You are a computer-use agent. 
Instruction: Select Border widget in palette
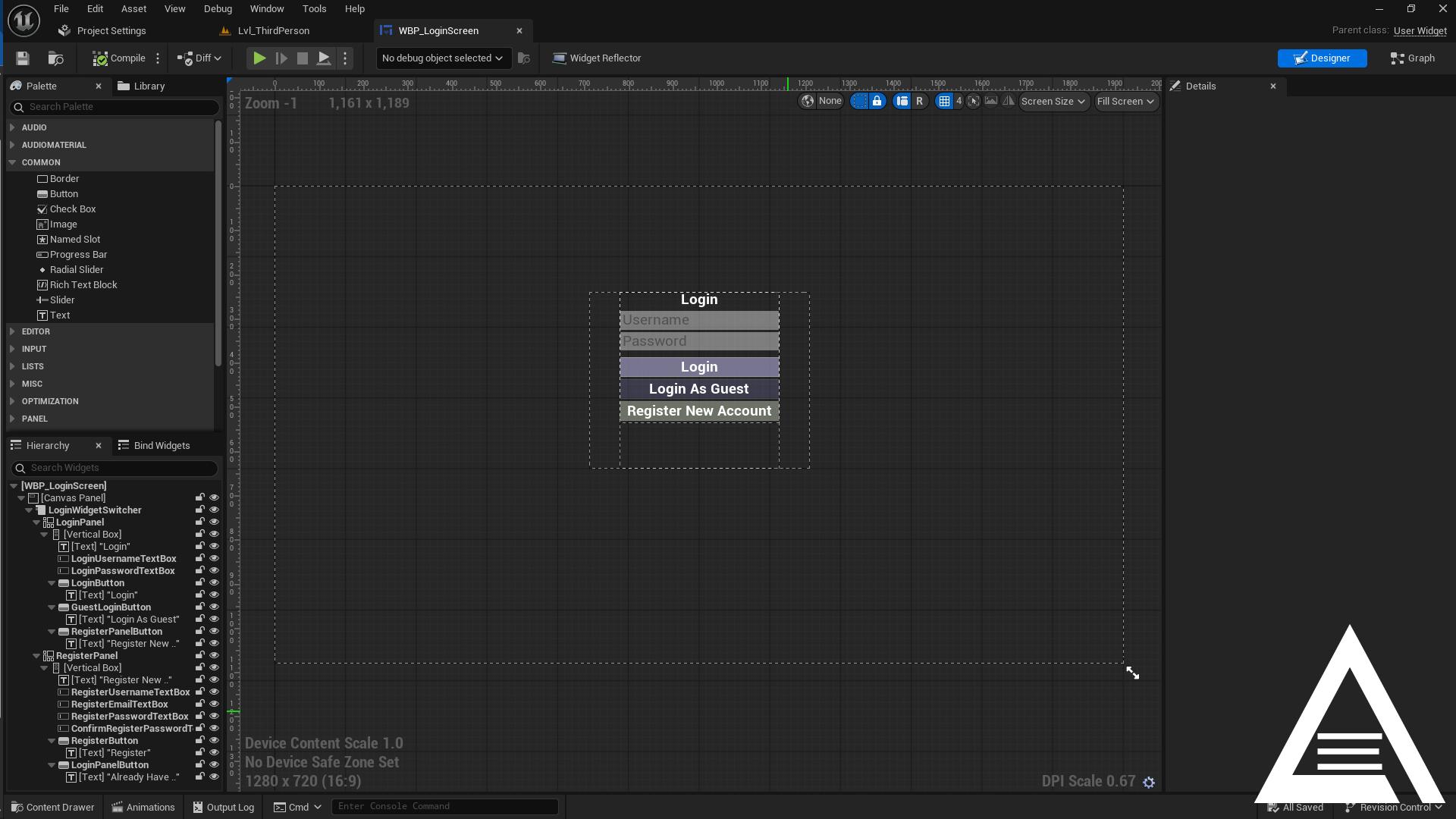click(58, 179)
